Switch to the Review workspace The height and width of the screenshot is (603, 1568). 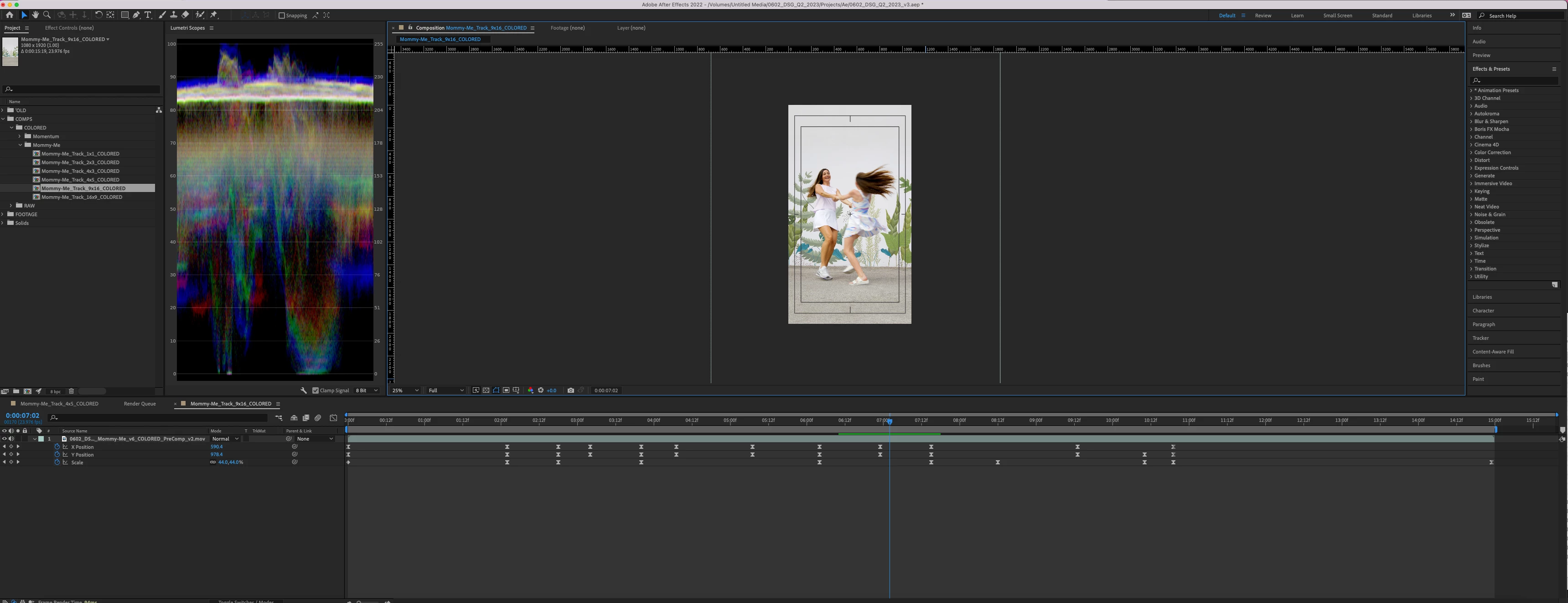pyautogui.click(x=1263, y=16)
